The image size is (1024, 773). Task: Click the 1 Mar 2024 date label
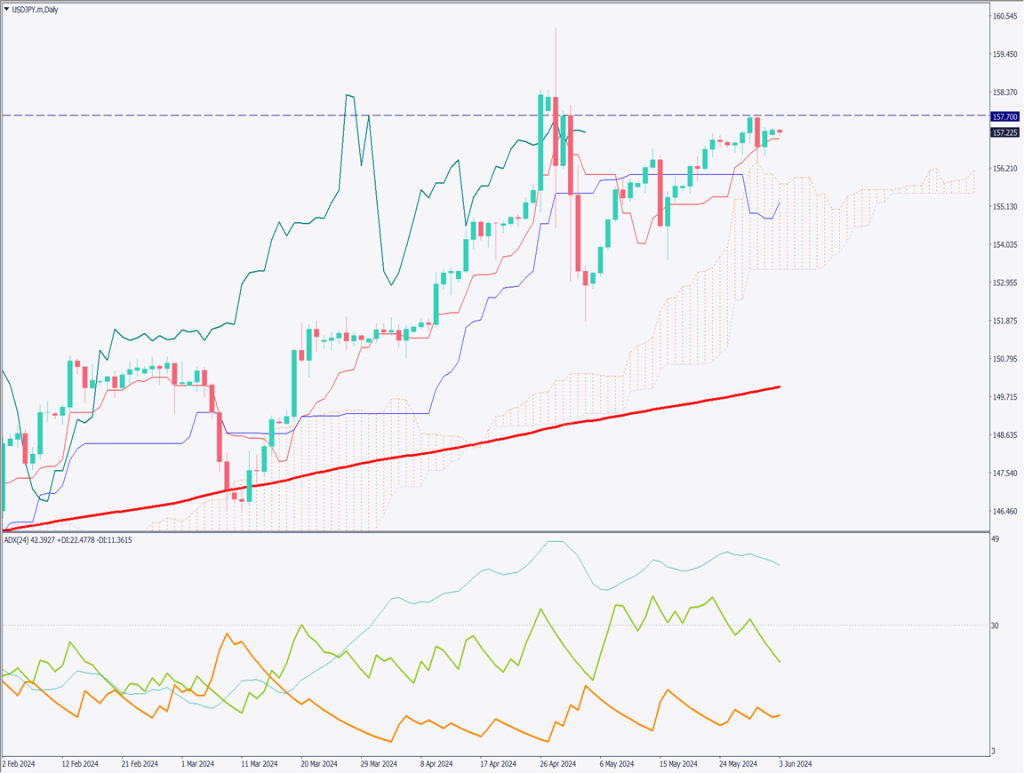(198, 764)
